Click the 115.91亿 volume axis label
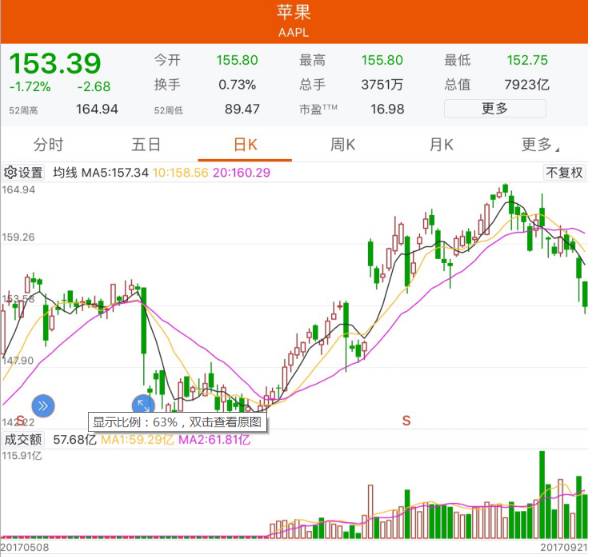This screenshot has width=594, height=557. (x=22, y=456)
